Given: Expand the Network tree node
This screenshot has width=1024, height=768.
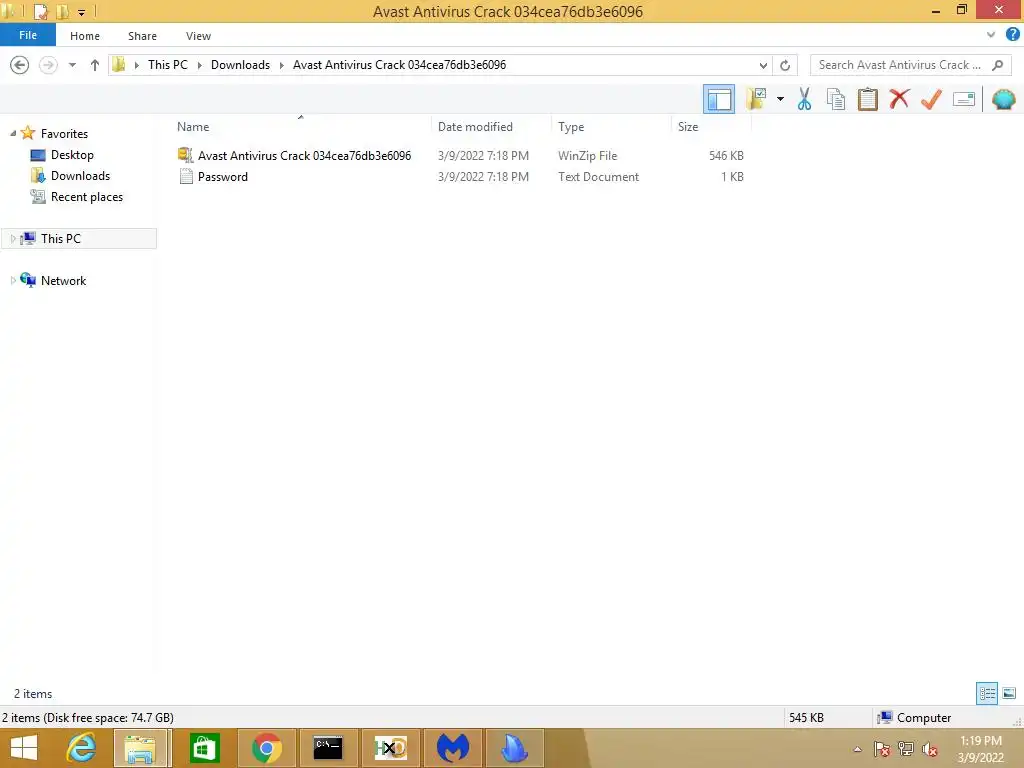Looking at the screenshot, I should [13, 280].
